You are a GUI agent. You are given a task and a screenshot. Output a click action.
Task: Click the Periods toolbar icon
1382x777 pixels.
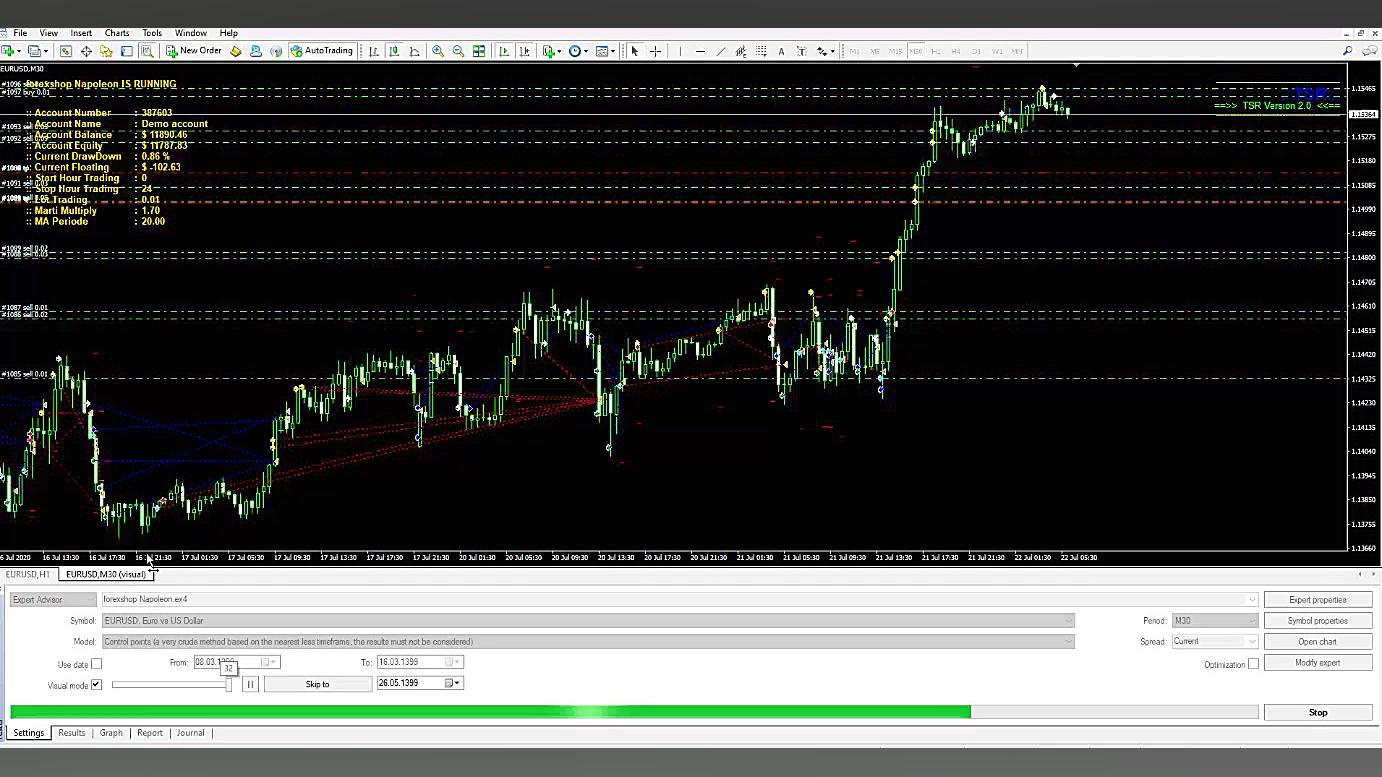coord(577,51)
